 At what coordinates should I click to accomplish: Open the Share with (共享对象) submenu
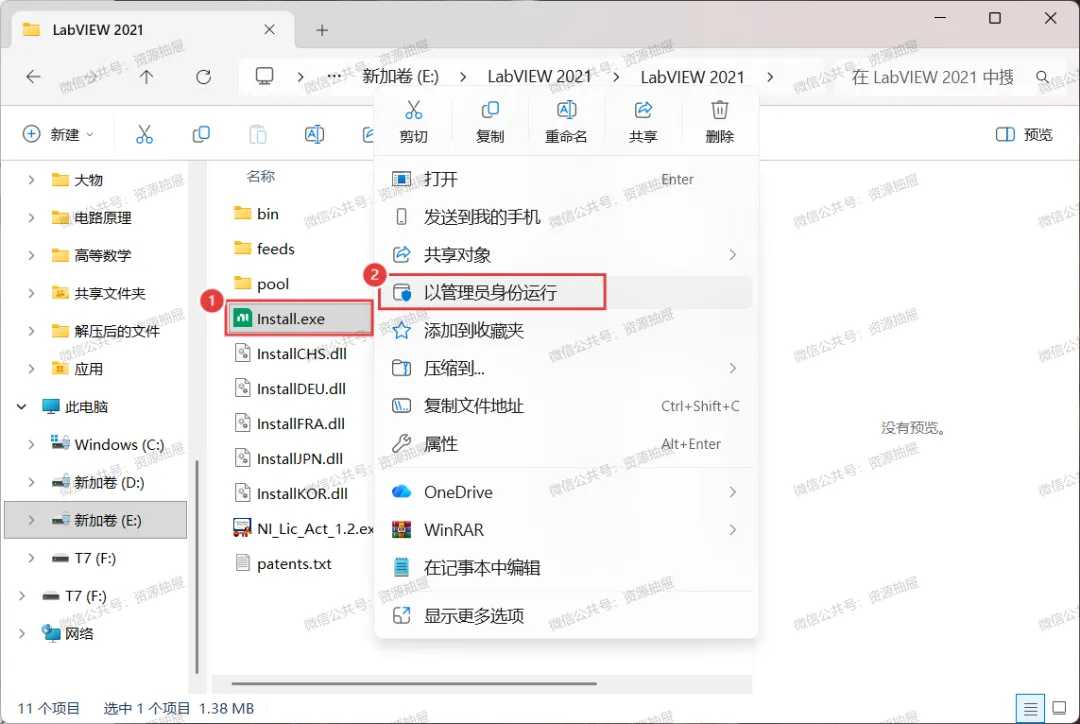pyautogui.click(x=565, y=255)
